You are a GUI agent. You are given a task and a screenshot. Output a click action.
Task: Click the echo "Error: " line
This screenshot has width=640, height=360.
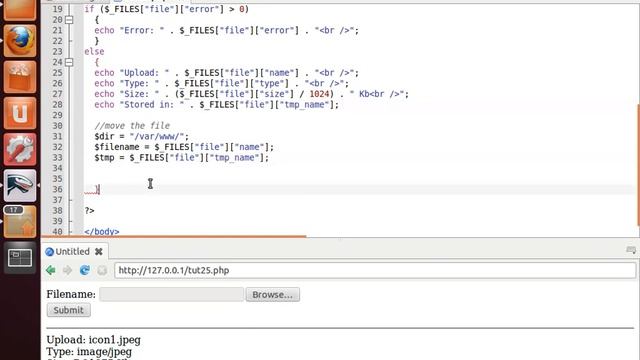(x=227, y=30)
